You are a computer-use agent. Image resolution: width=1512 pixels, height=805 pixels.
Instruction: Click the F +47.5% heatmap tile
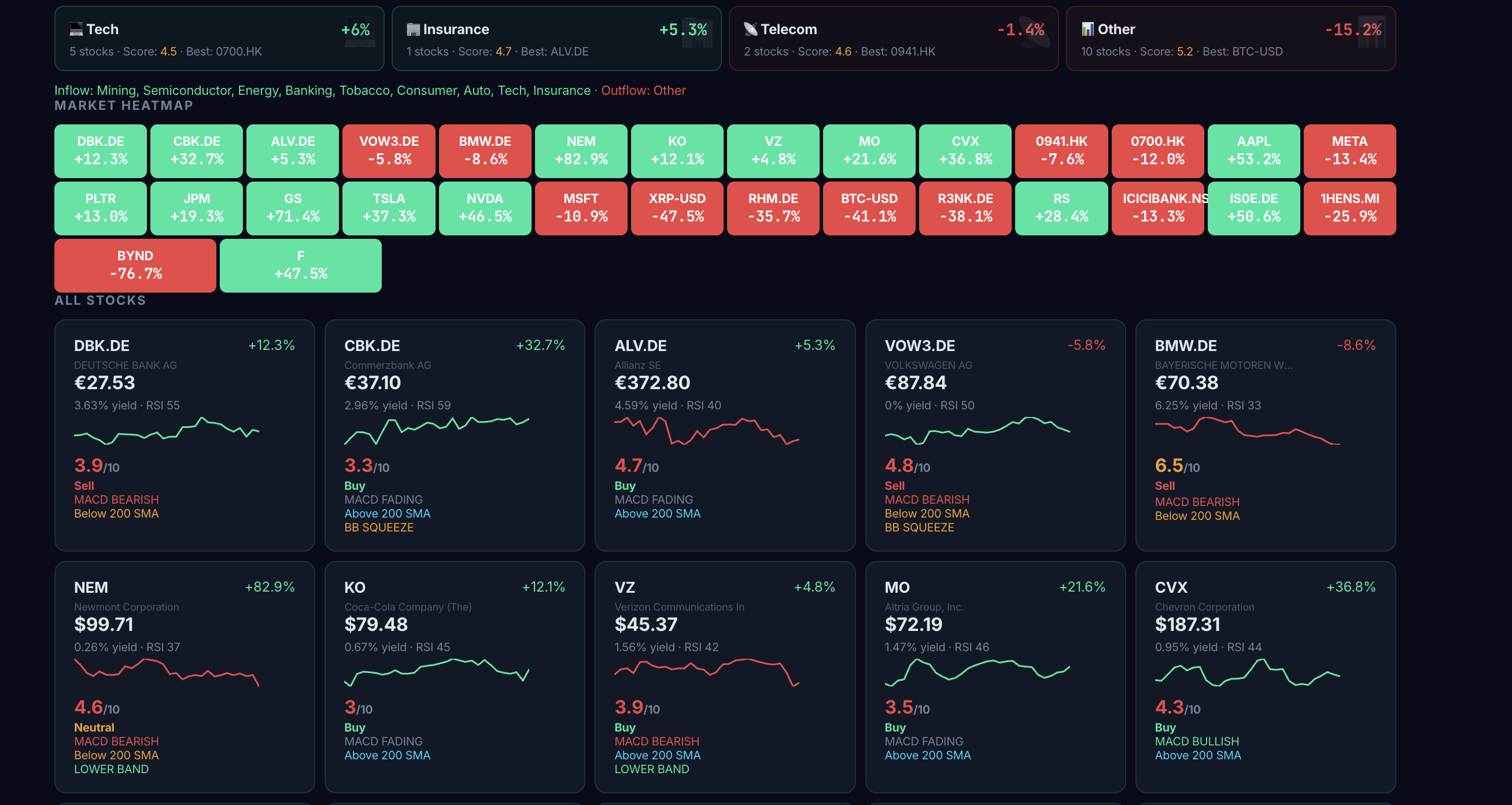301,265
